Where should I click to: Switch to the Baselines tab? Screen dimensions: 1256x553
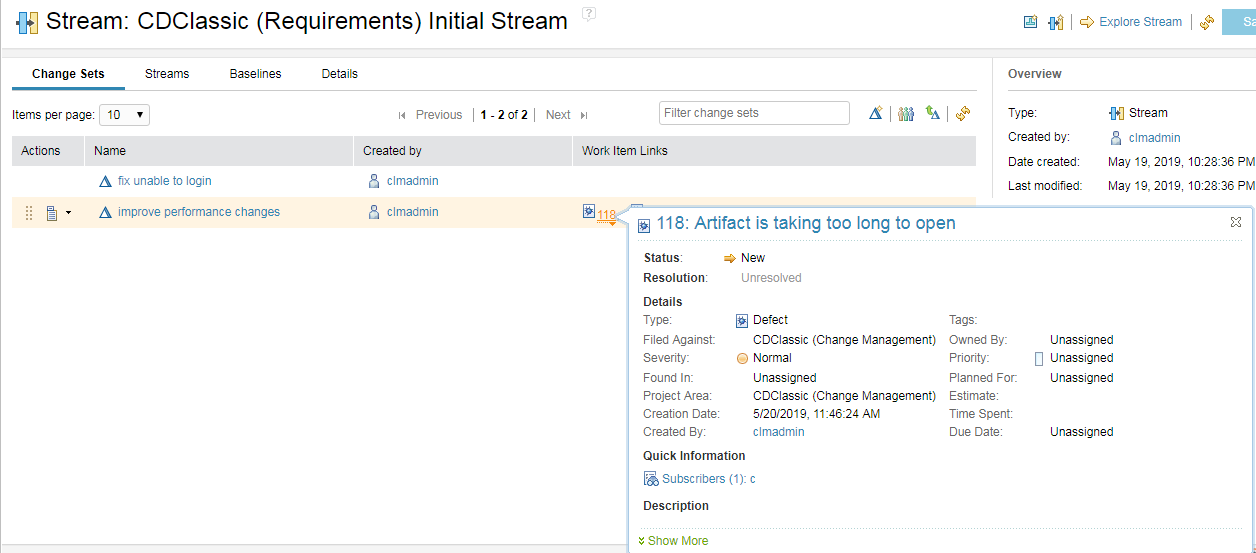[x=255, y=74]
